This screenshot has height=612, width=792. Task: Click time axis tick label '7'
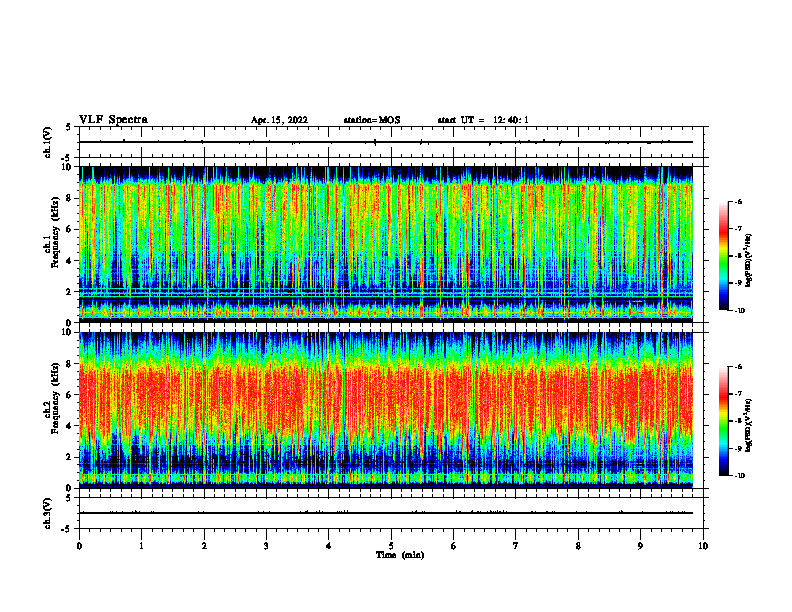(x=516, y=546)
